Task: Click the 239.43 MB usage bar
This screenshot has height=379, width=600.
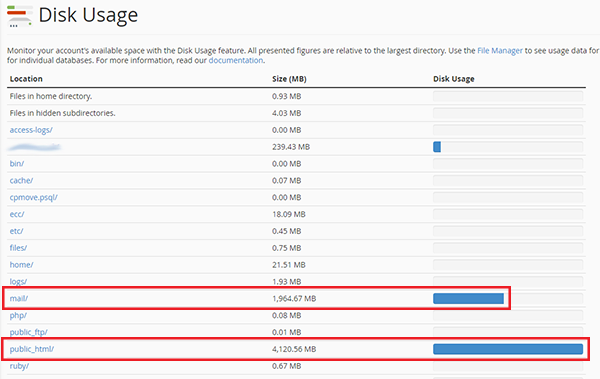Action: pyautogui.click(x=437, y=147)
